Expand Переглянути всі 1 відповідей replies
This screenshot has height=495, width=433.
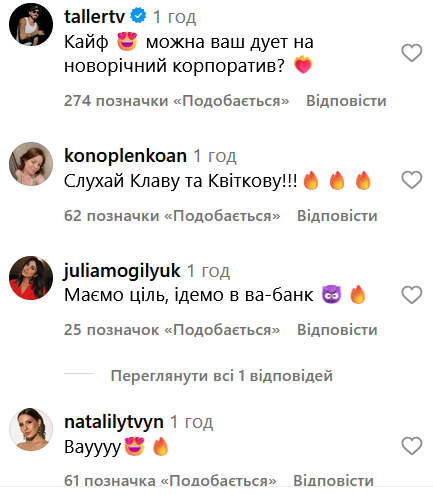point(222,376)
